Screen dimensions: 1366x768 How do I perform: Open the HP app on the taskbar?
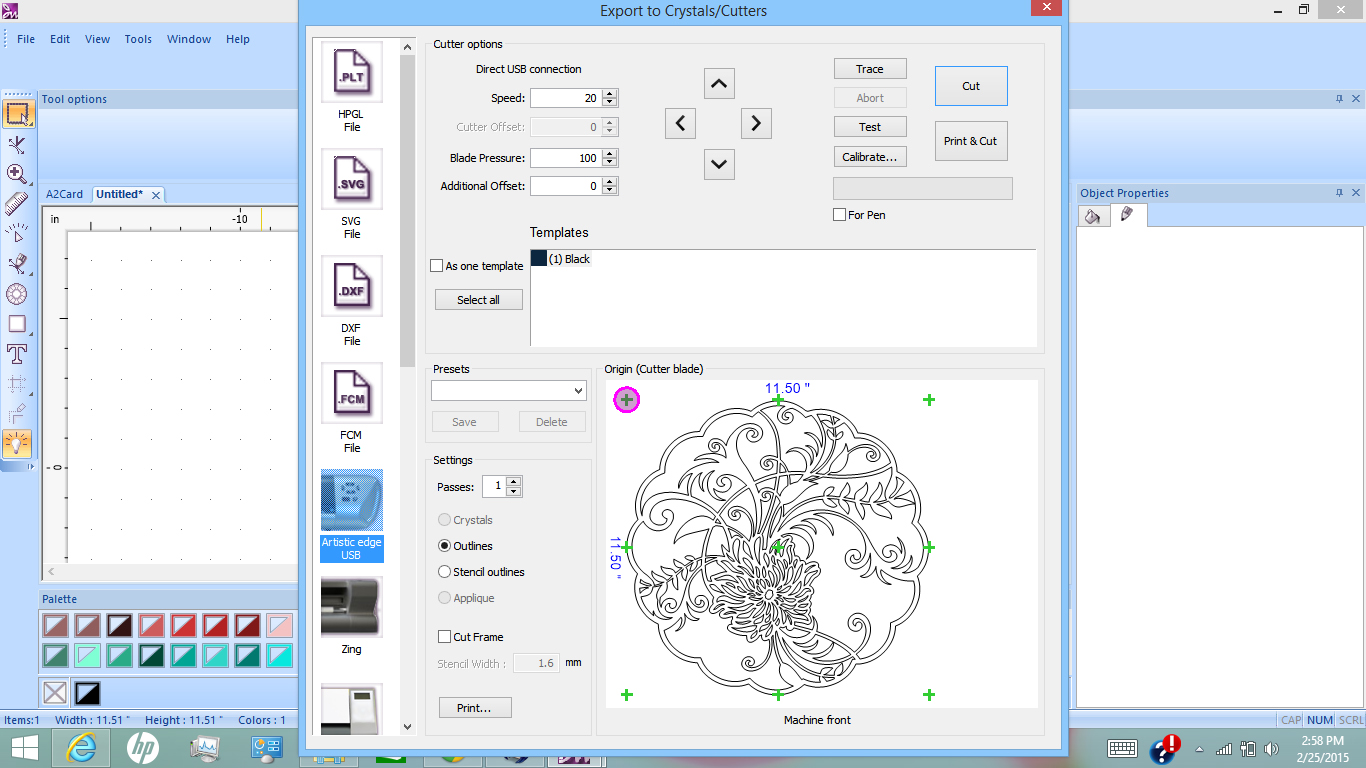click(143, 748)
